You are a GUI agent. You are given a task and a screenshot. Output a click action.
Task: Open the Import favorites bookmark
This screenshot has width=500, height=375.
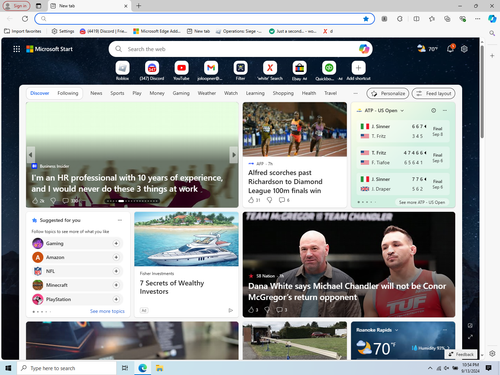click(23, 31)
